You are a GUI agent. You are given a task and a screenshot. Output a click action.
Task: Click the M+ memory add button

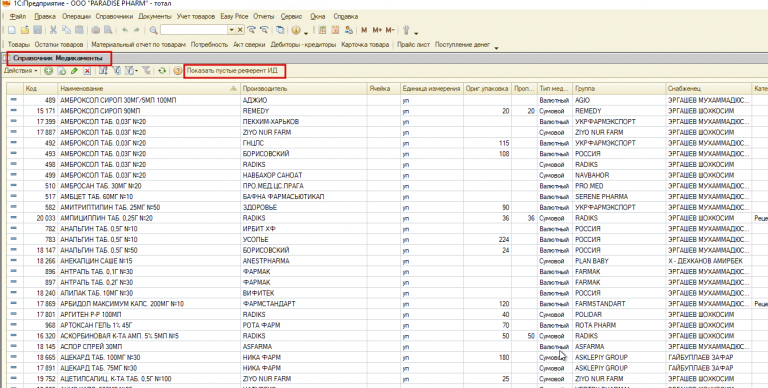(x=377, y=30)
